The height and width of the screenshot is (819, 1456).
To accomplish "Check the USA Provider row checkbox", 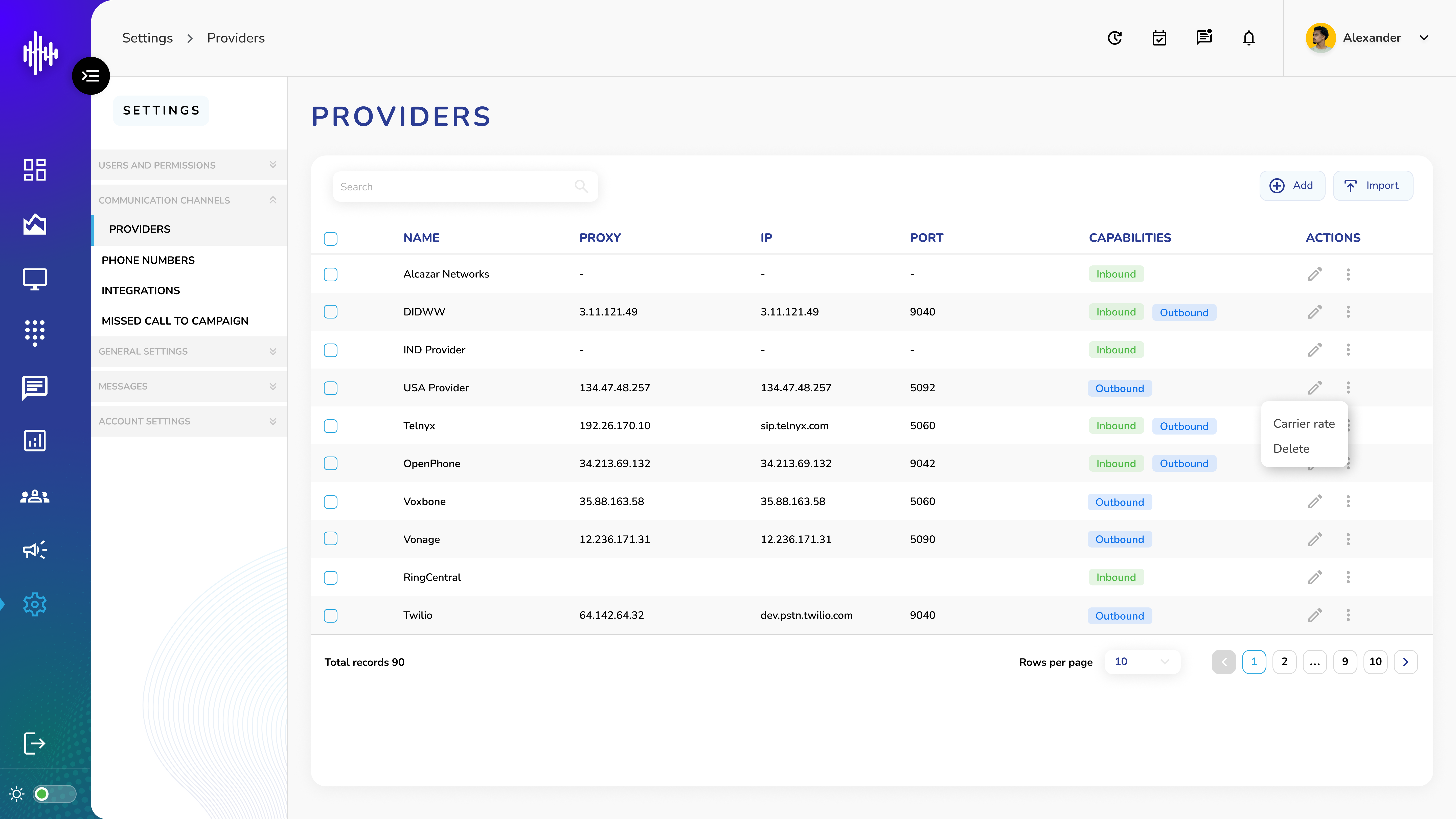I will click(331, 388).
